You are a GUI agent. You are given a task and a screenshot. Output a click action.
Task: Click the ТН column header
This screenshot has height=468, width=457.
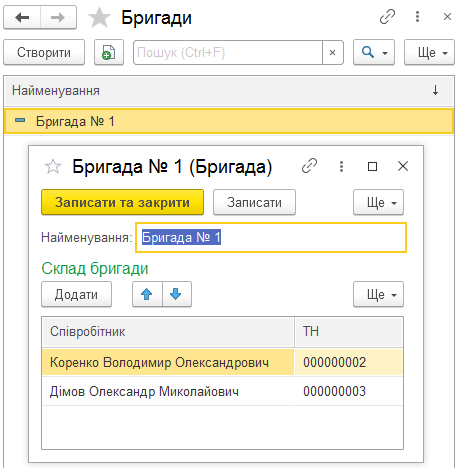click(349, 332)
